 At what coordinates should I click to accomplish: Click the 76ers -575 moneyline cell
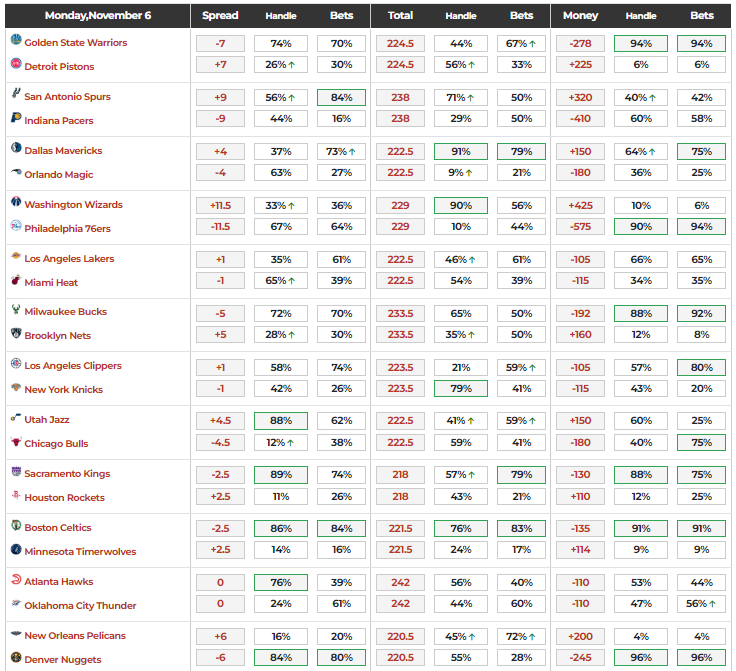[581, 227]
